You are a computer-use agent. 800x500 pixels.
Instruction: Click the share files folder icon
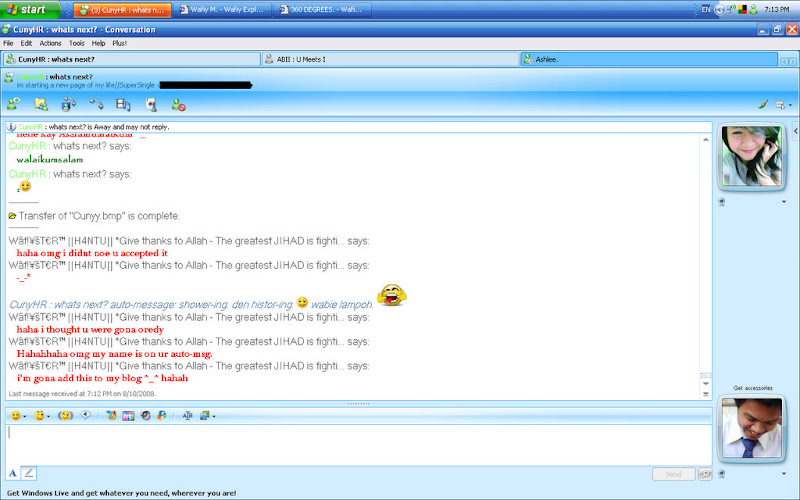pyautogui.click(x=41, y=105)
